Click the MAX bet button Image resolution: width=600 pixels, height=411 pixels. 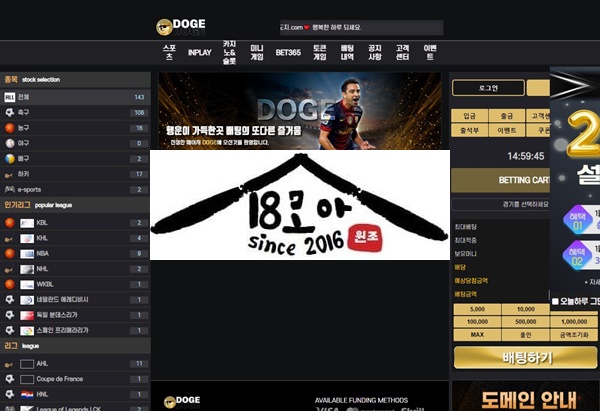point(477,335)
